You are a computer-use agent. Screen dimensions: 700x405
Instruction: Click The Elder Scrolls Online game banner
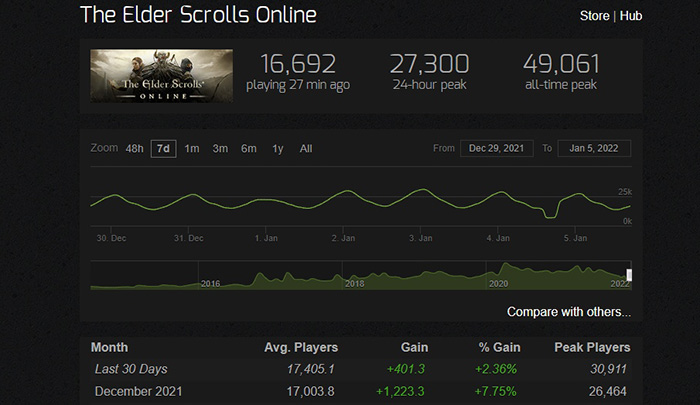161,75
